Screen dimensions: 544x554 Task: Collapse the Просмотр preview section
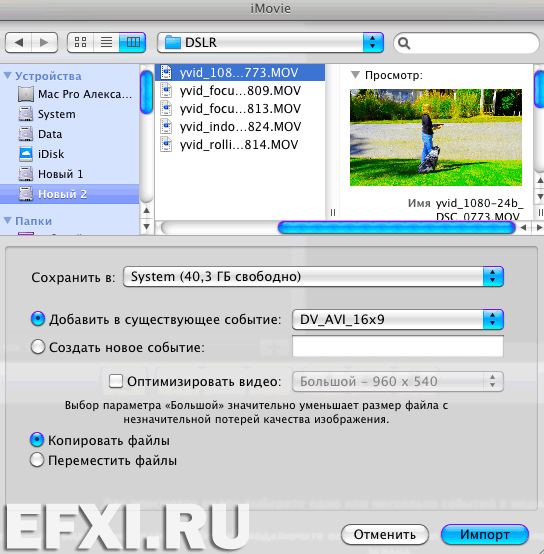tap(355, 75)
